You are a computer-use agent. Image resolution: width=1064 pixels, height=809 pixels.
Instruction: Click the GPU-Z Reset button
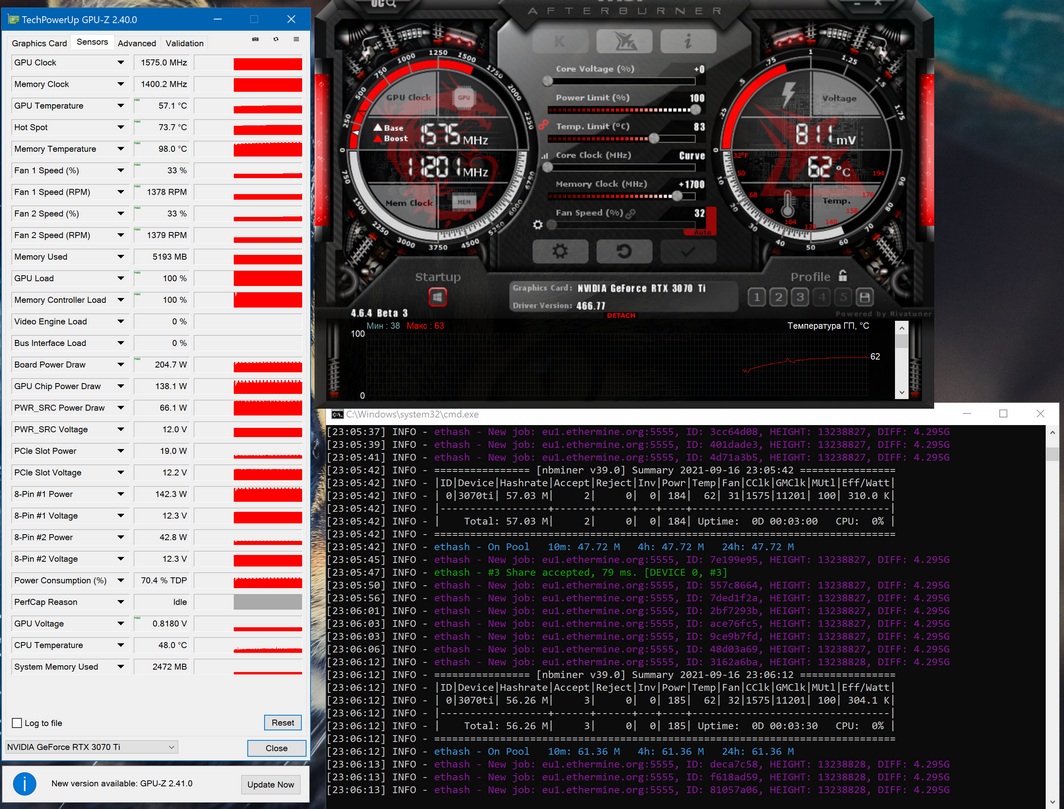click(283, 723)
